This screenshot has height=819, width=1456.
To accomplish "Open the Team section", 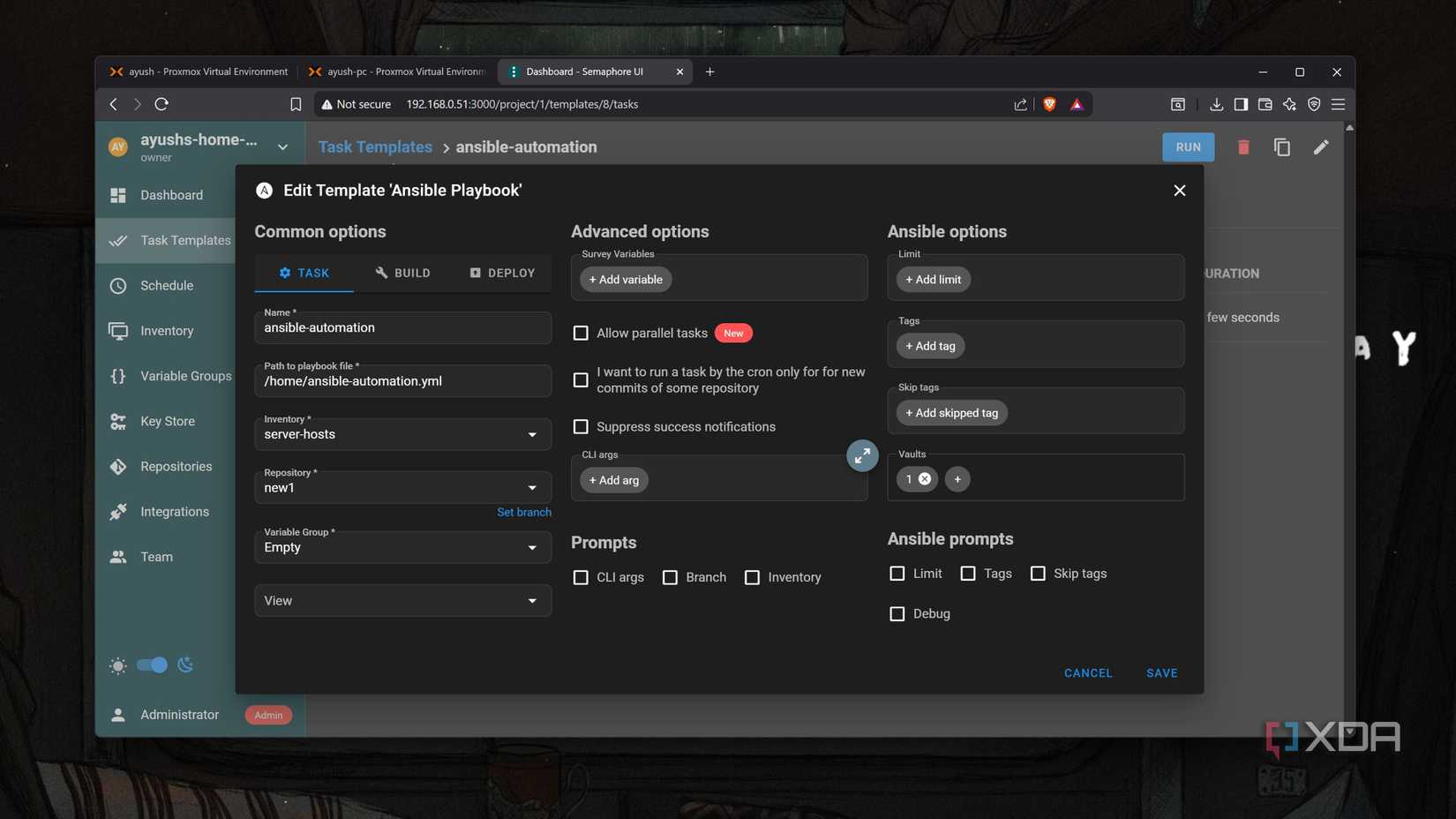I will 156,556.
